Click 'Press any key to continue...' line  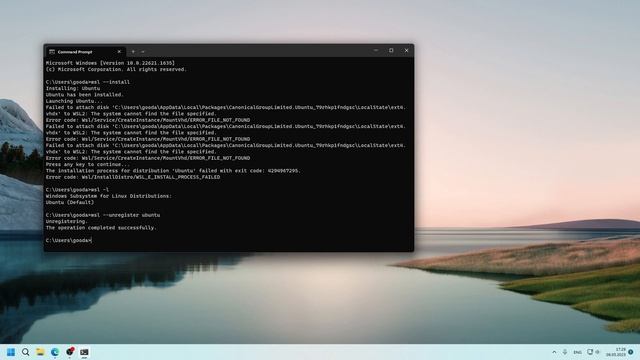[x=88, y=164]
